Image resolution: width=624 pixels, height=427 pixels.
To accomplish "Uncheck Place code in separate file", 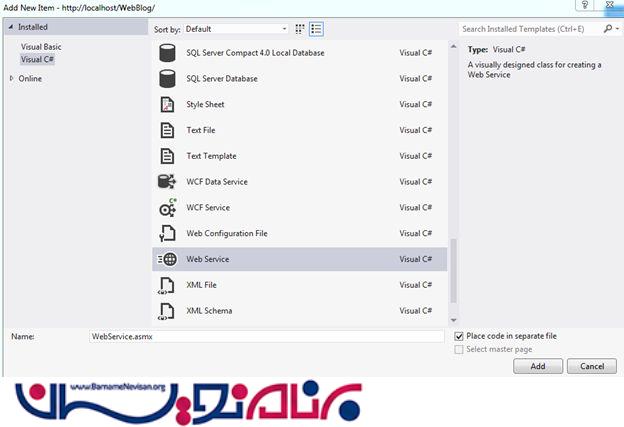I will [459, 336].
